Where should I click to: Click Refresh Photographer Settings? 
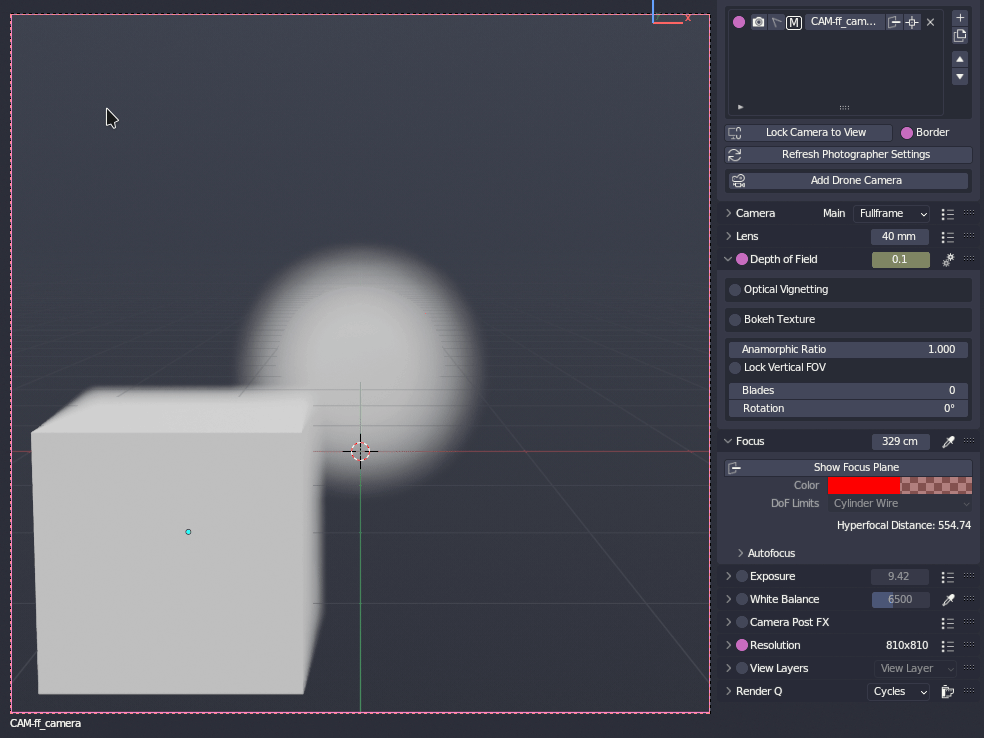coord(848,154)
